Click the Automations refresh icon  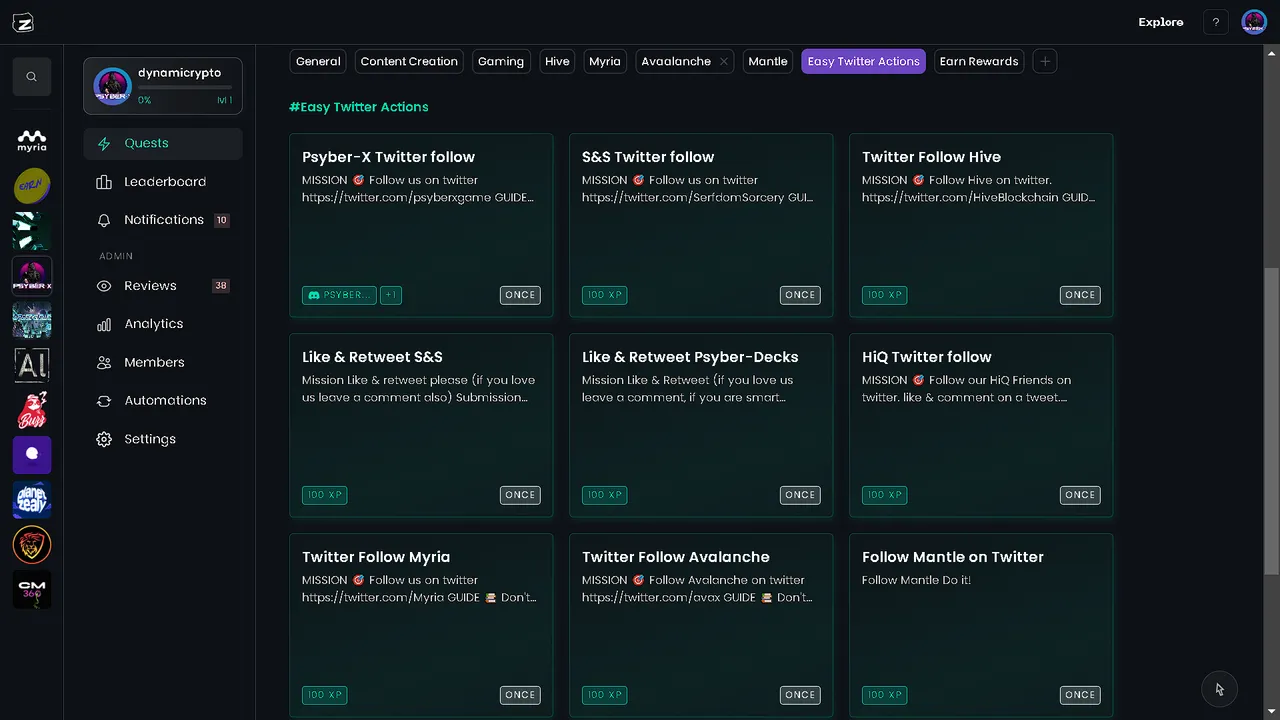tap(104, 401)
